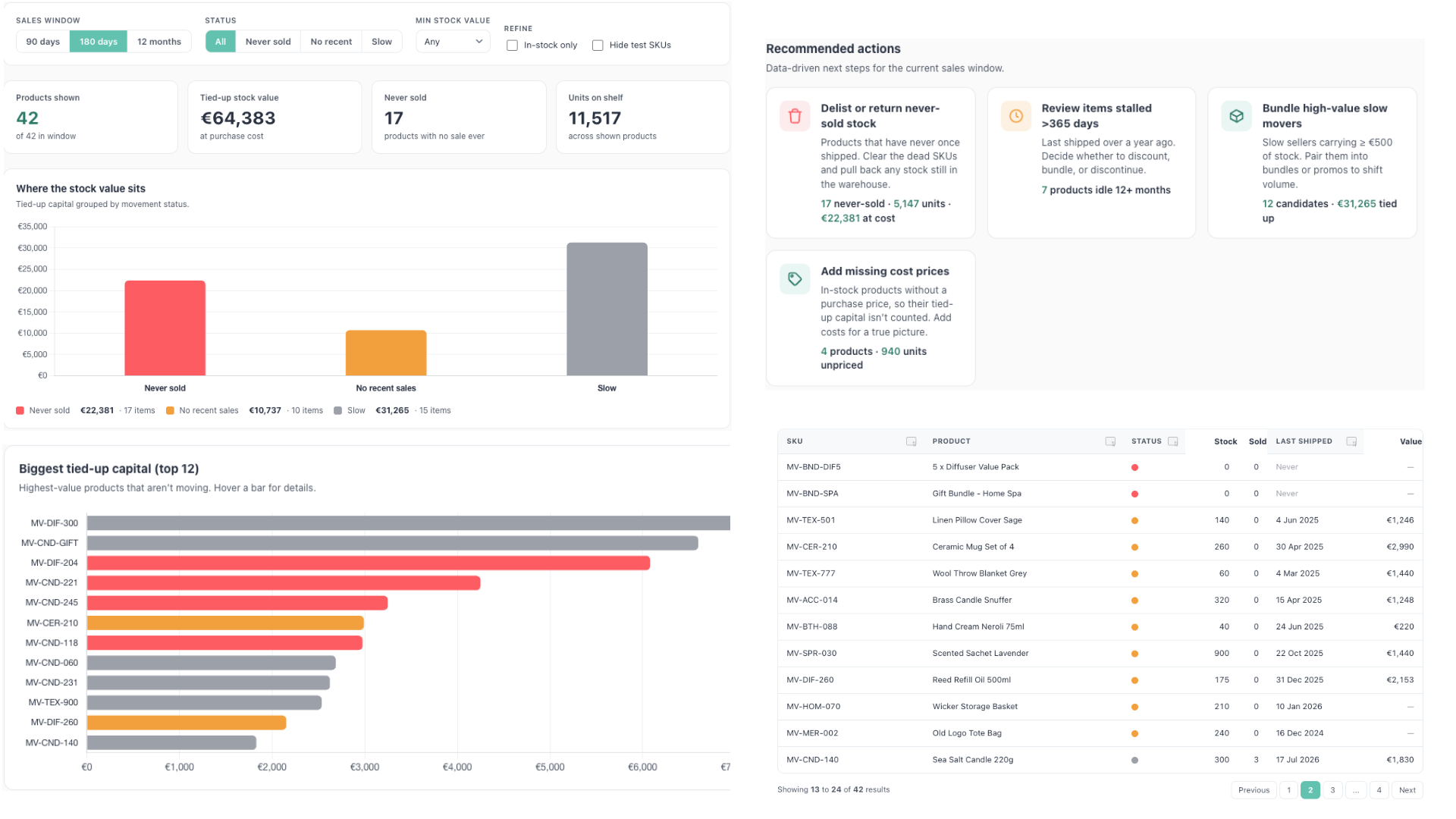
Task: Click the red Never sold chart bar
Action: tap(165, 328)
